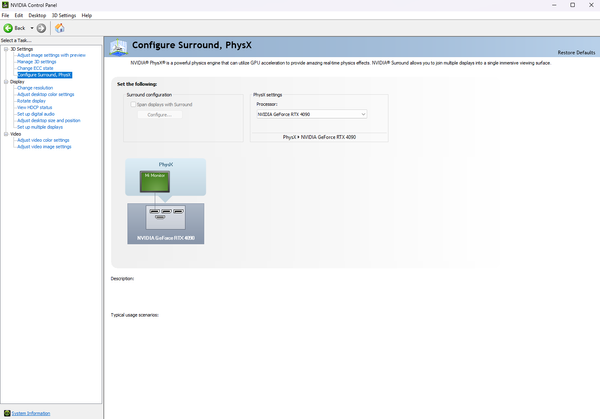Go to the Home page icon

(59, 28)
